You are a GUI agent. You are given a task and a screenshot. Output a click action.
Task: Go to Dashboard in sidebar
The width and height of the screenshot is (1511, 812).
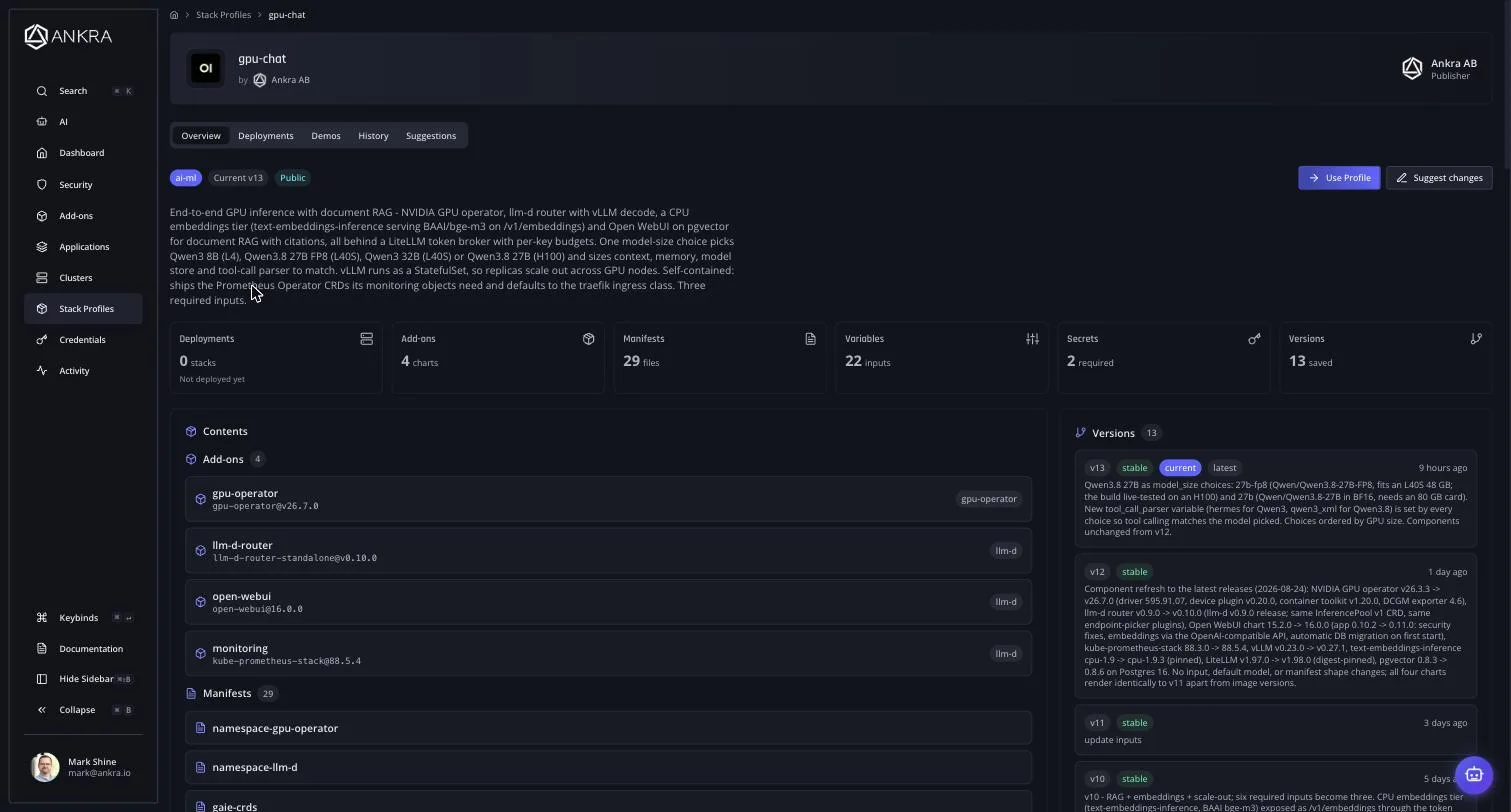(83, 153)
